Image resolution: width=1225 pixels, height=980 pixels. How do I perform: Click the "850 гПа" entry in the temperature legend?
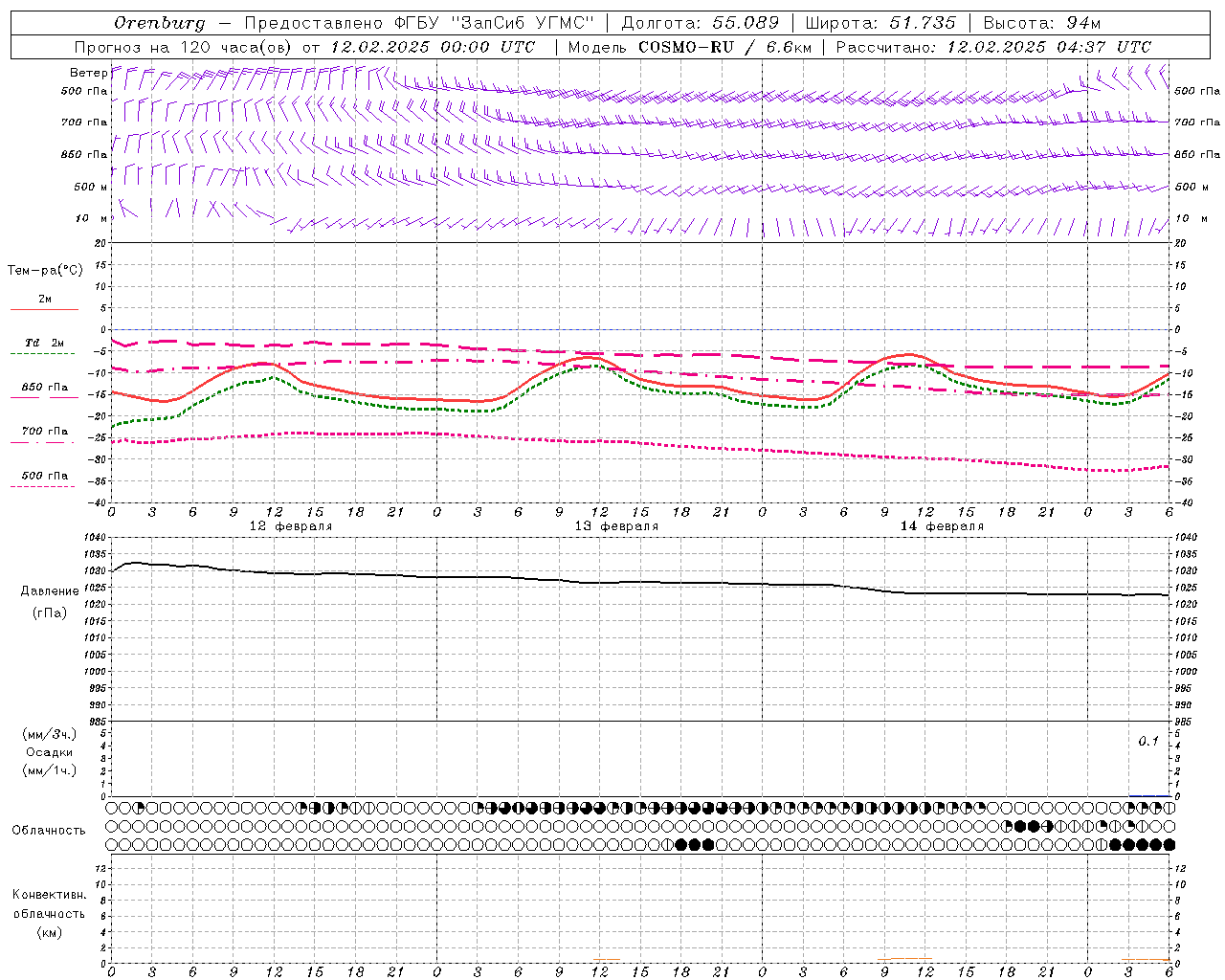45,388
